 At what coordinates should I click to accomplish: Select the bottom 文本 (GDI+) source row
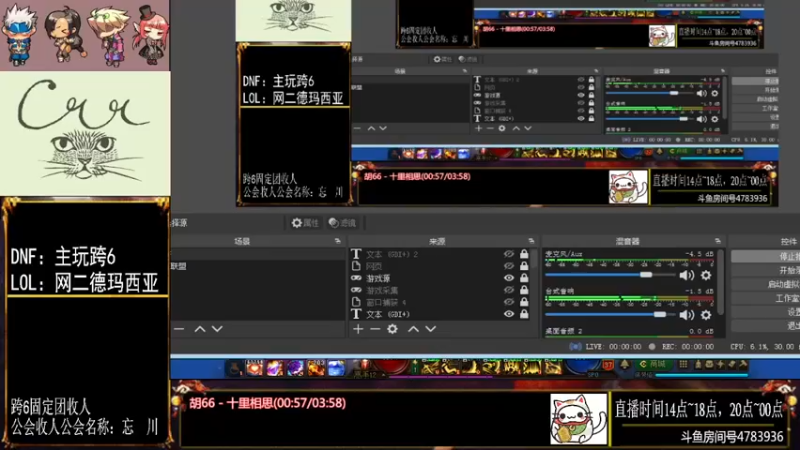click(x=440, y=314)
